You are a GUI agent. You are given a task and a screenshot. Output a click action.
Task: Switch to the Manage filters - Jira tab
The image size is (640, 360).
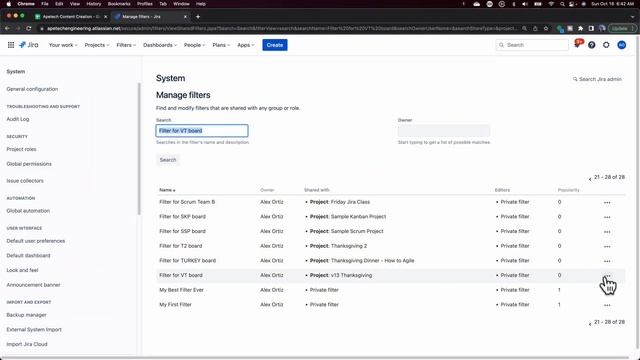[x=150, y=16]
